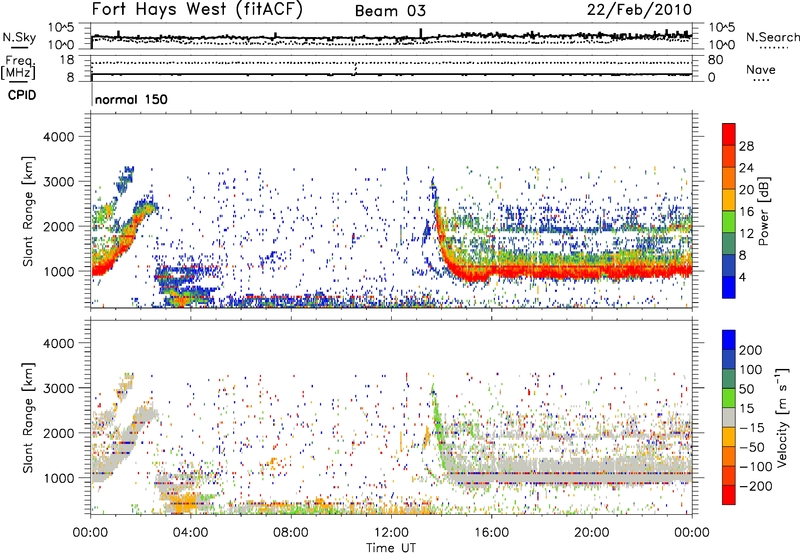
Task: Click the '12:00' time axis label
Action: (391, 533)
